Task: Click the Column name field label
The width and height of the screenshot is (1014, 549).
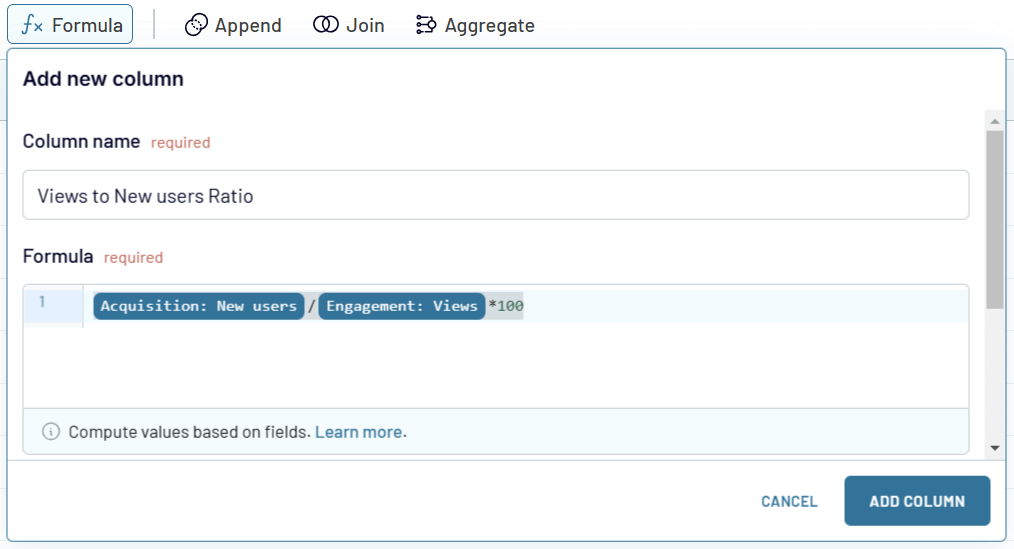Action: click(x=81, y=142)
